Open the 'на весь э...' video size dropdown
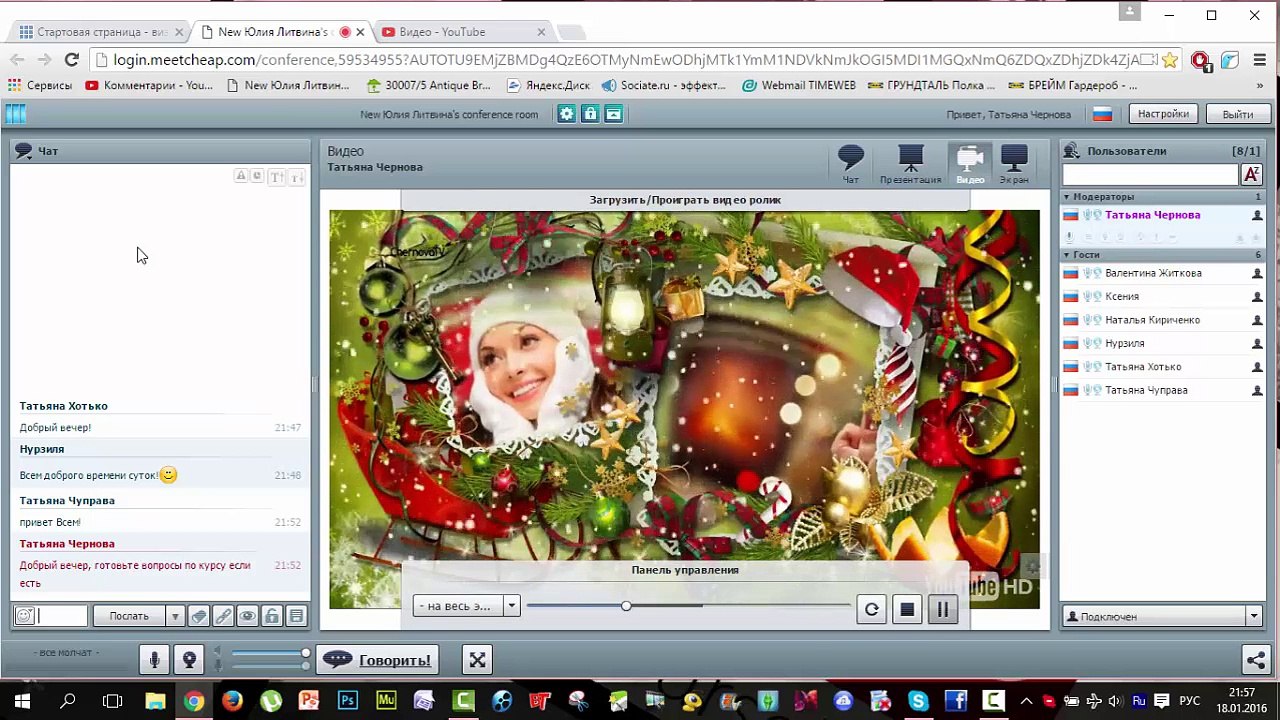 (466, 606)
